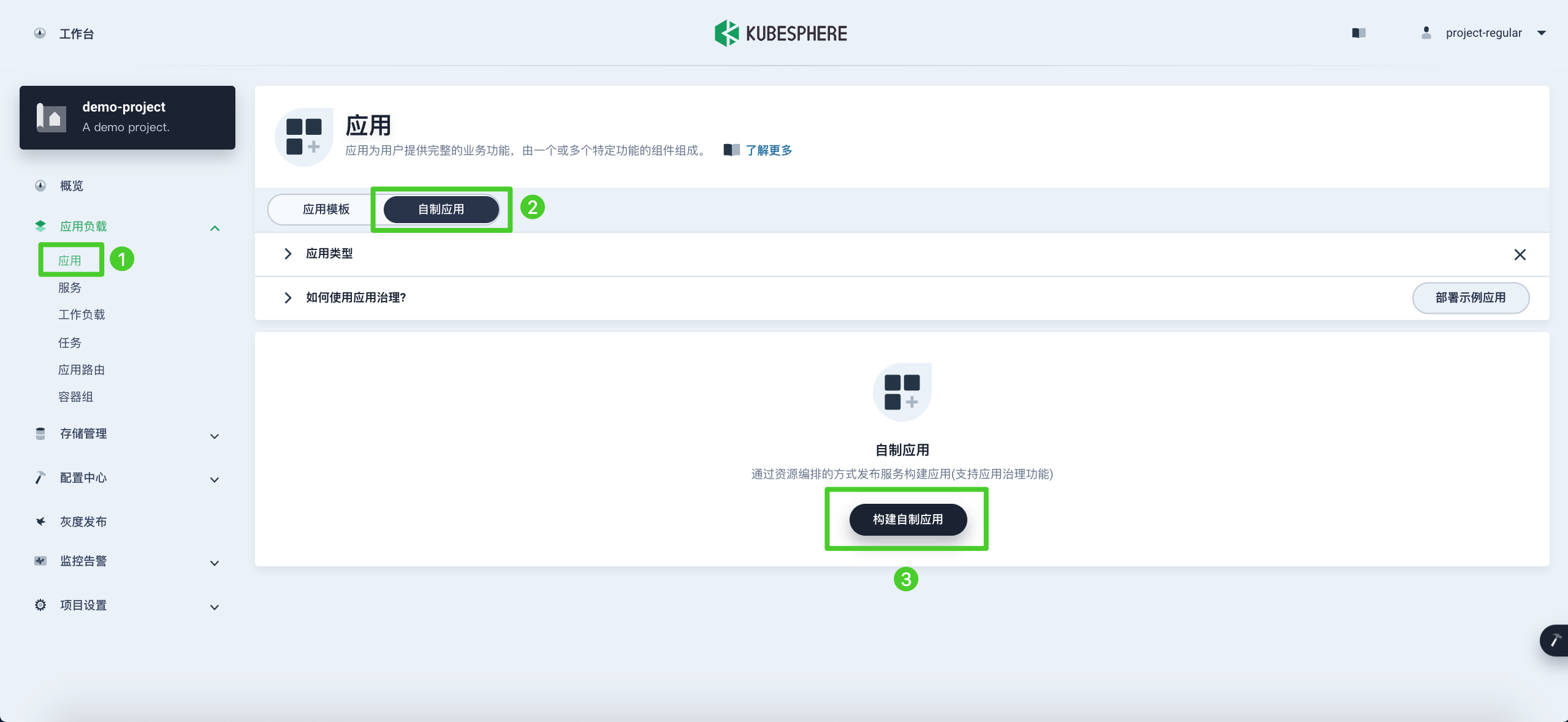Select the 自制应用 tab
Image resolution: width=1568 pixels, height=722 pixels.
coord(441,210)
